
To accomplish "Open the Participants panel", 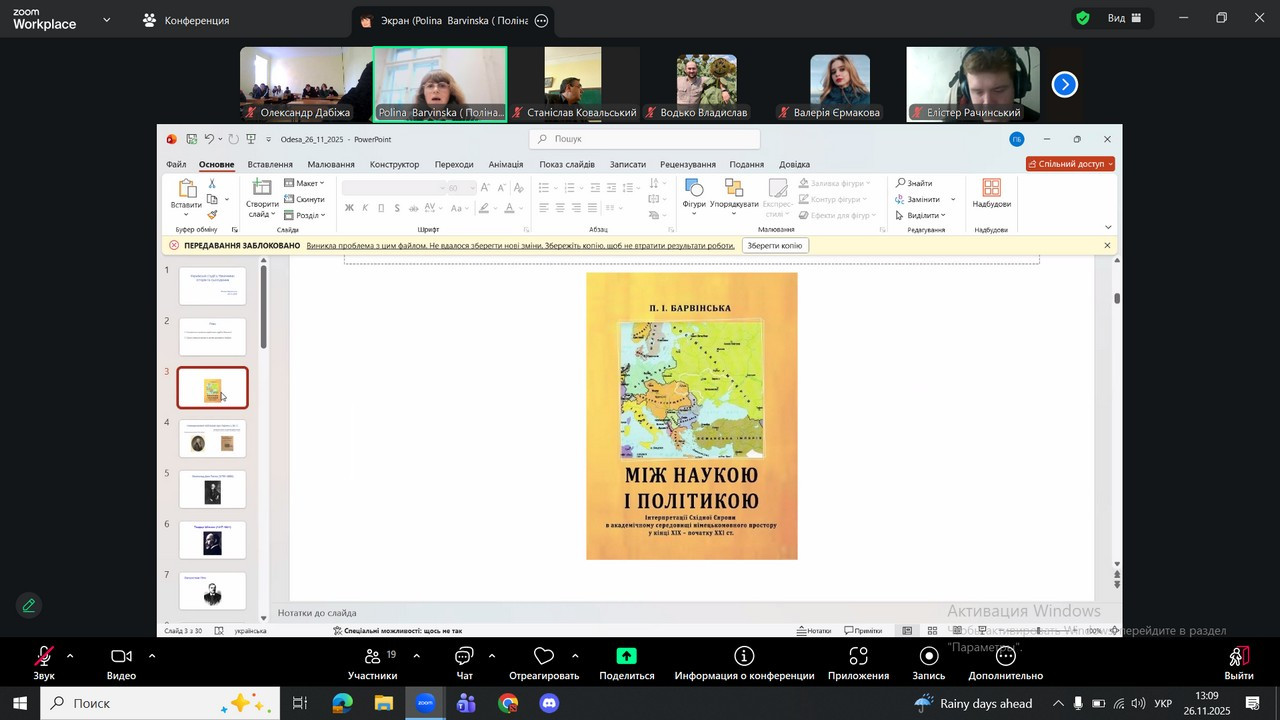I will (372, 657).
